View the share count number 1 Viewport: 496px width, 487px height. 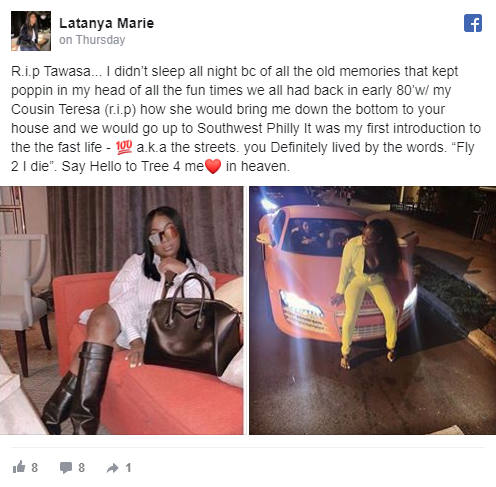pyautogui.click(x=128, y=468)
